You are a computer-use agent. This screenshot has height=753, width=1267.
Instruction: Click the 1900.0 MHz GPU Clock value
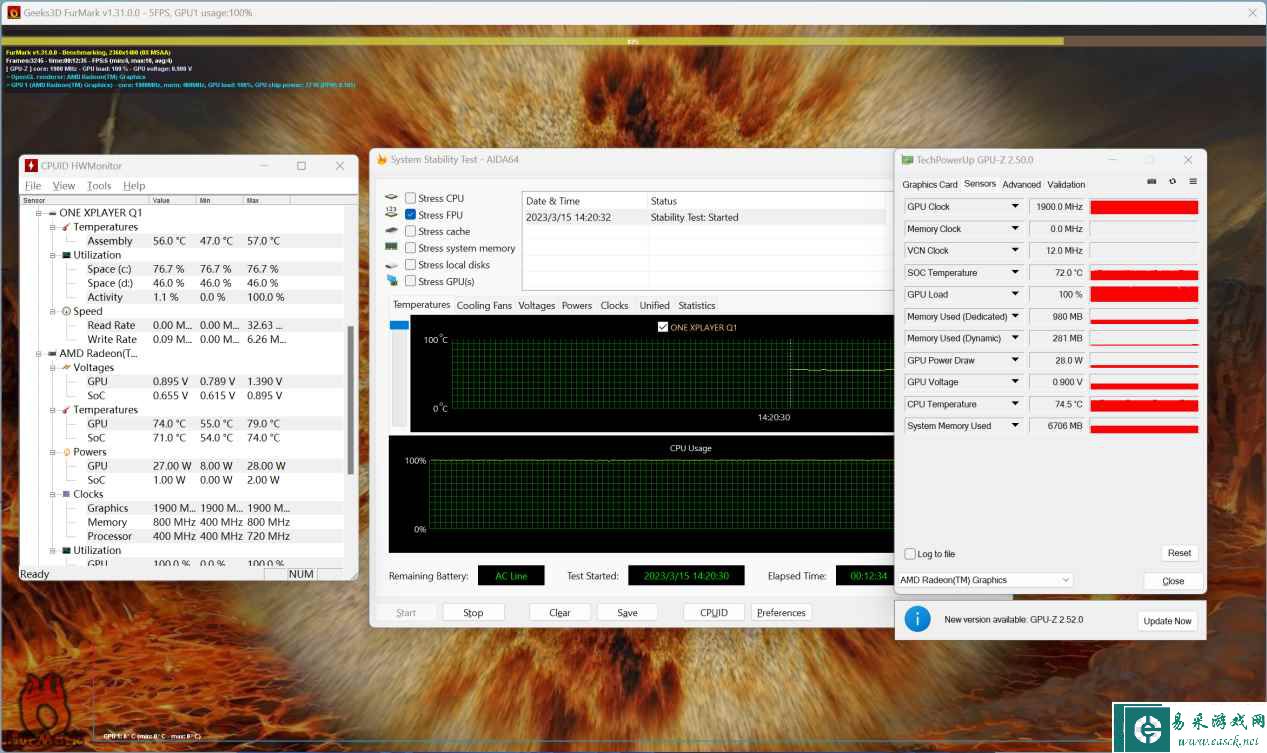(1057, 207)
